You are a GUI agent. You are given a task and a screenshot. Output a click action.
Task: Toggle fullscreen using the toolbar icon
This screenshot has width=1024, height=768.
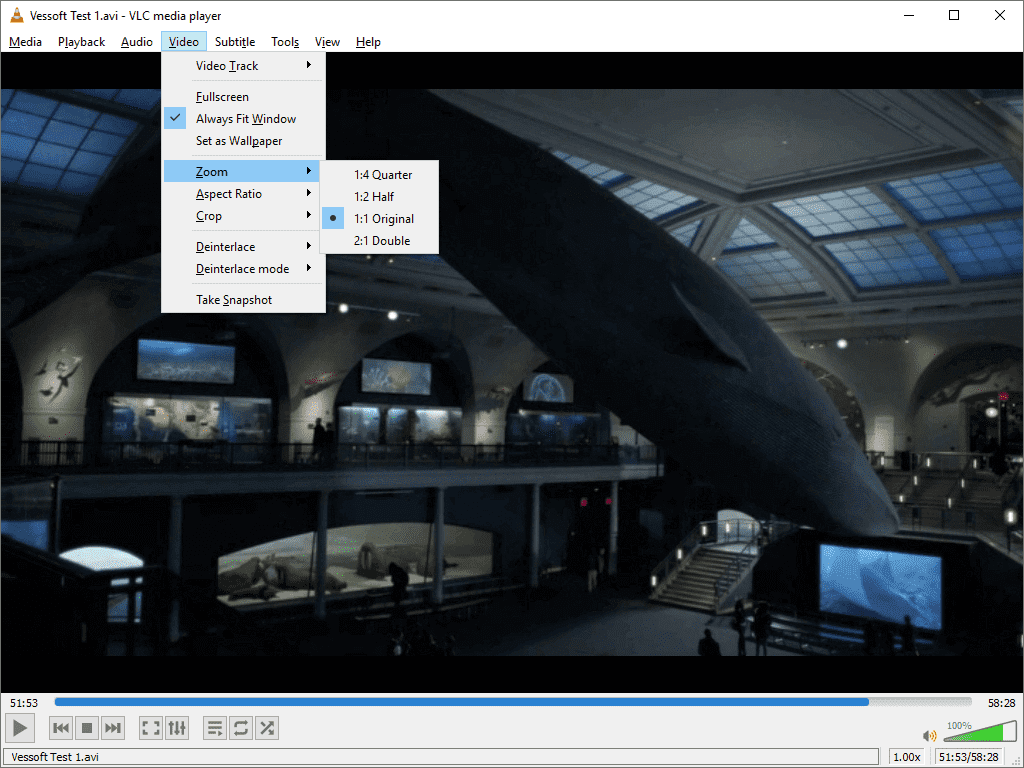[x=151, y=728]
